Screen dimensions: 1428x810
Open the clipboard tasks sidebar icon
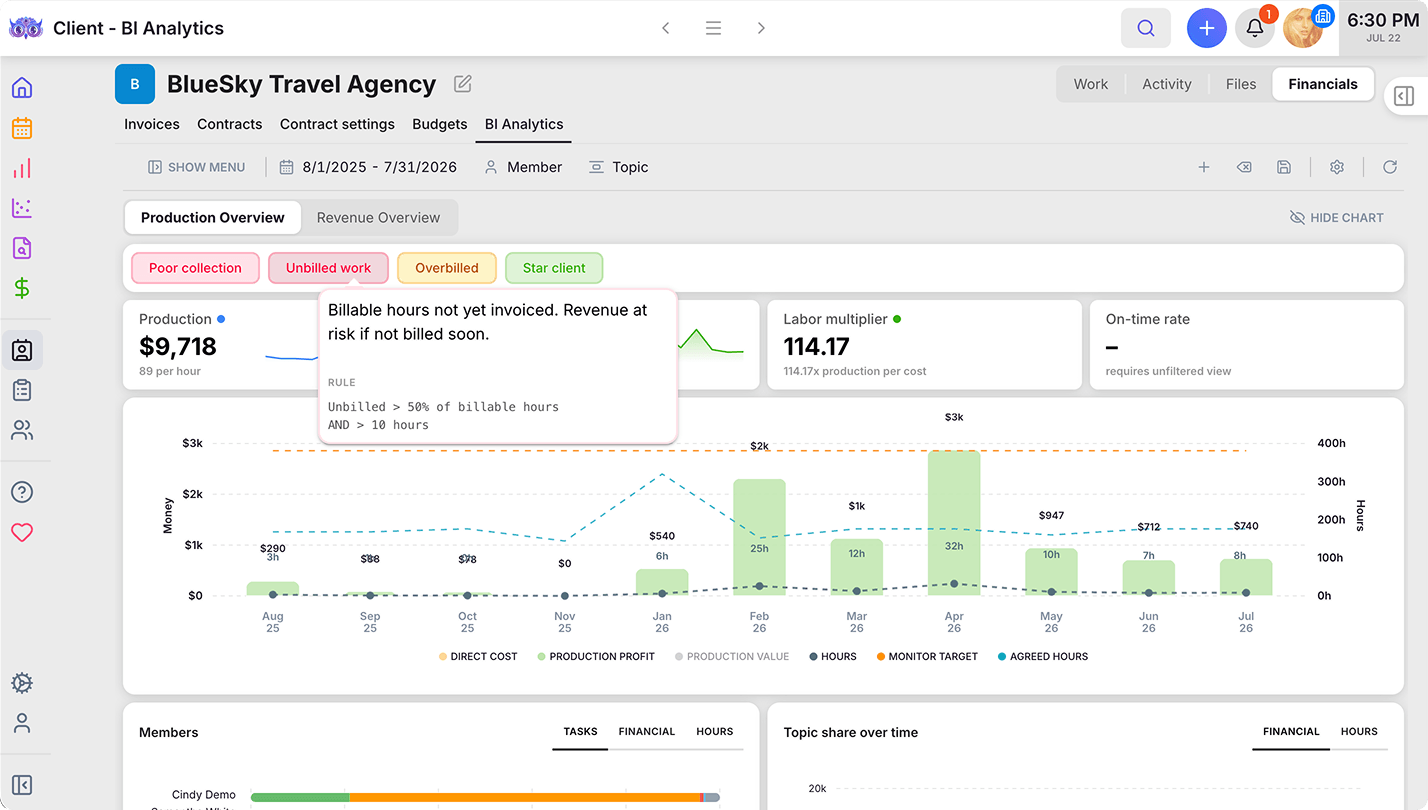tap(22, 390)
